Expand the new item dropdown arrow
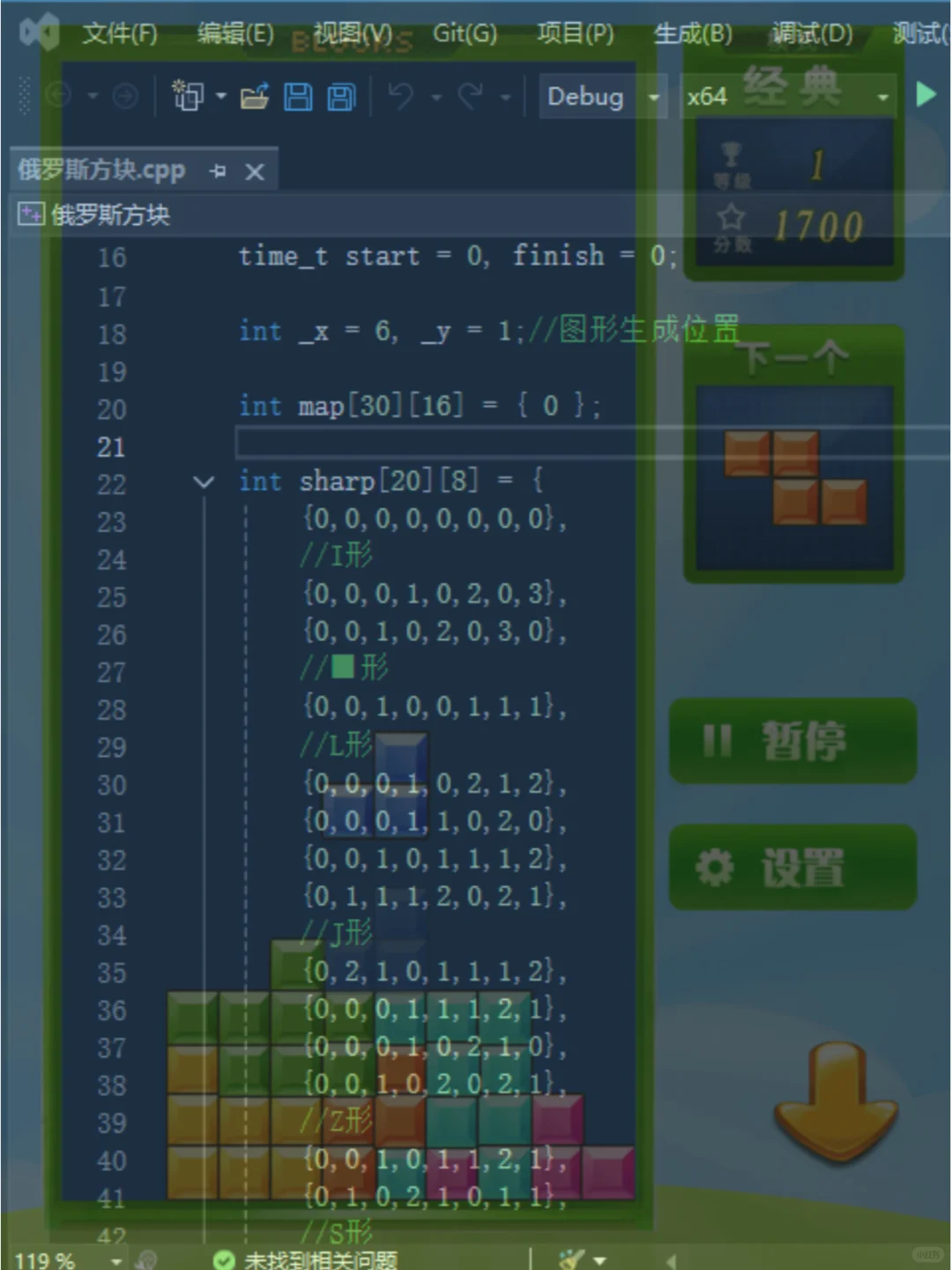 tap(221, 95)
